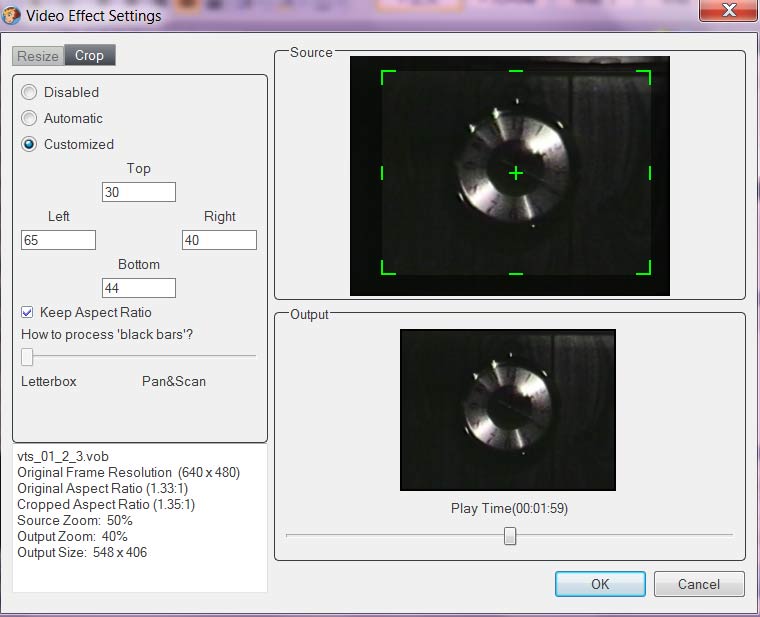Image resolution: width=760 pixels, height=617 pixels.
Task: Toggle the Keep Aspect Ratio checkbox
Action: click(x=27, y=312)
